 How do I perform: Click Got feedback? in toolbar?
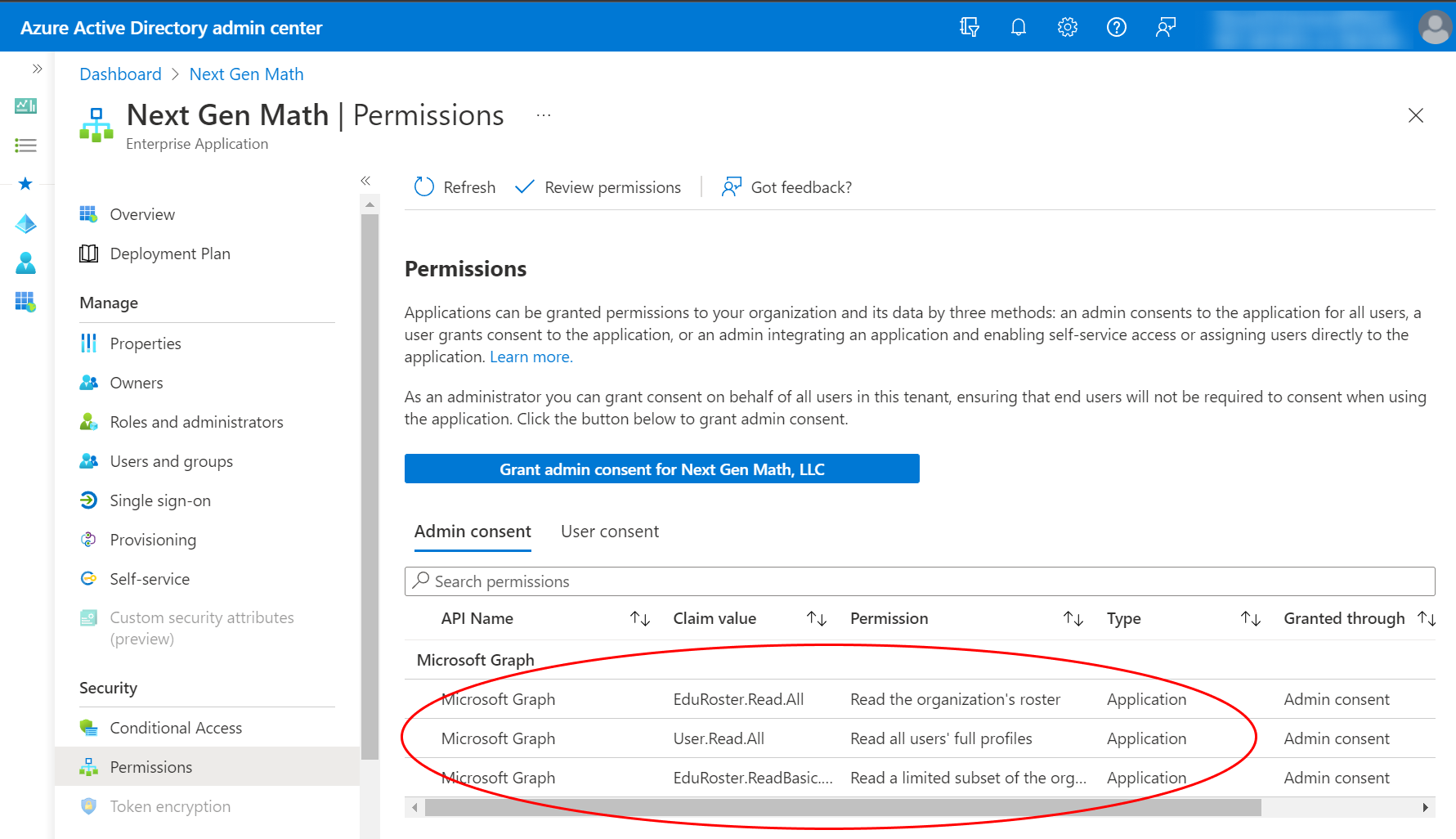786,187
